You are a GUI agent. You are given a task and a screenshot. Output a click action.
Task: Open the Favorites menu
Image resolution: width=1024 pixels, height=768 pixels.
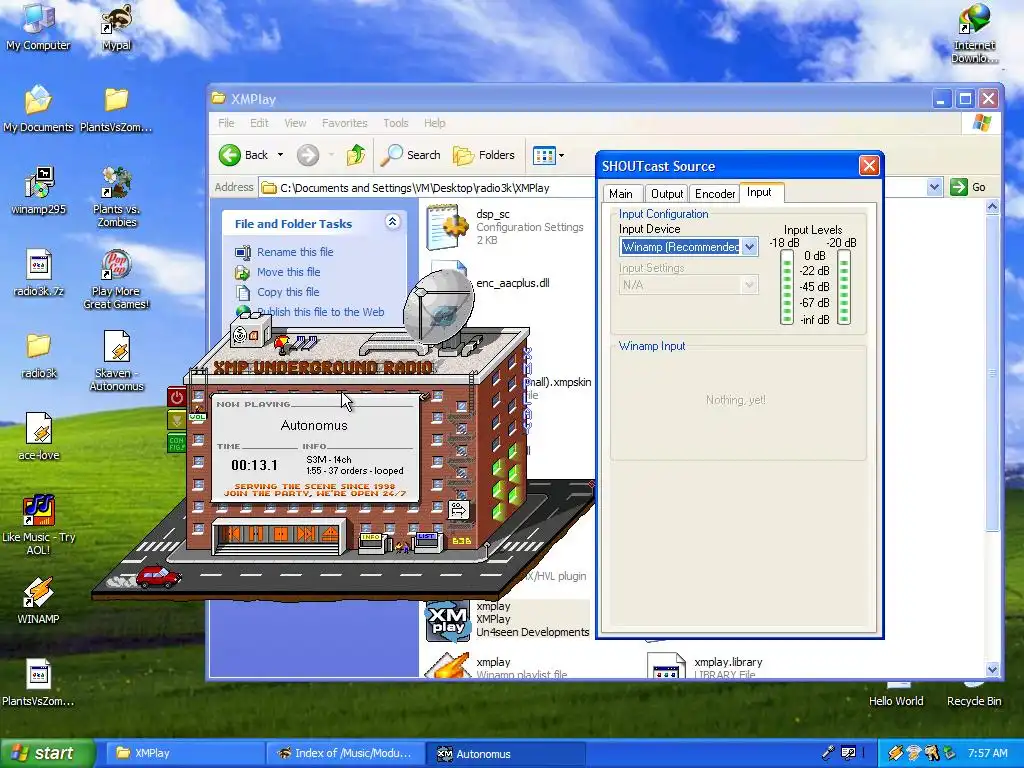[345, 123]
